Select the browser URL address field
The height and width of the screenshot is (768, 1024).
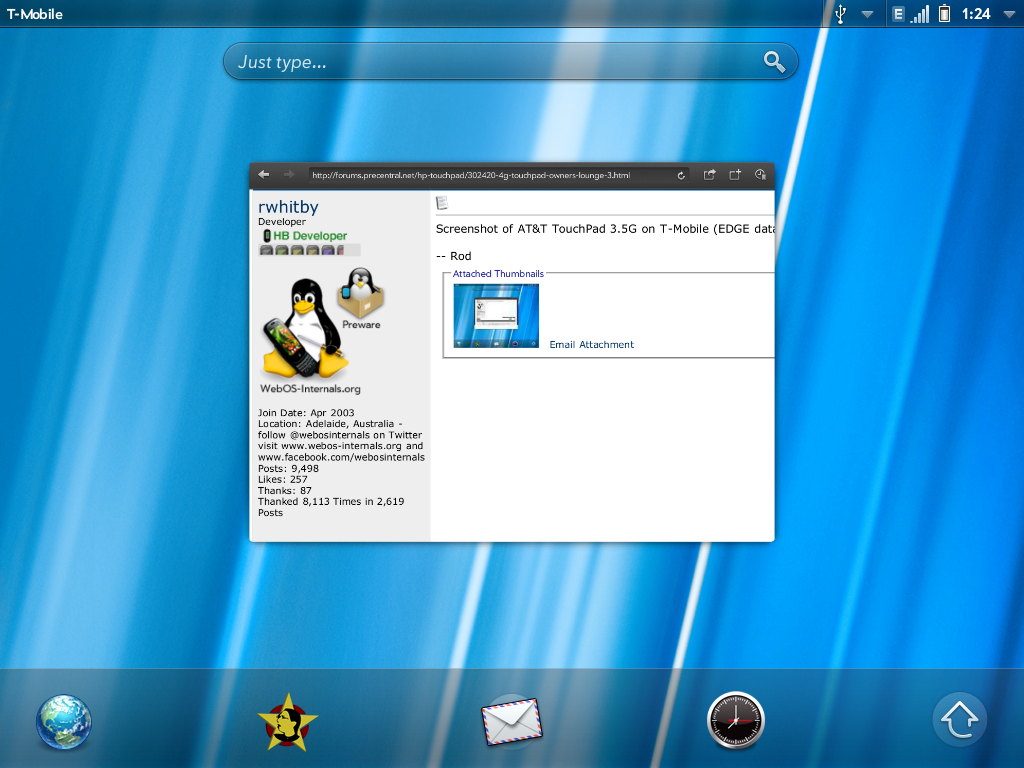500,175
